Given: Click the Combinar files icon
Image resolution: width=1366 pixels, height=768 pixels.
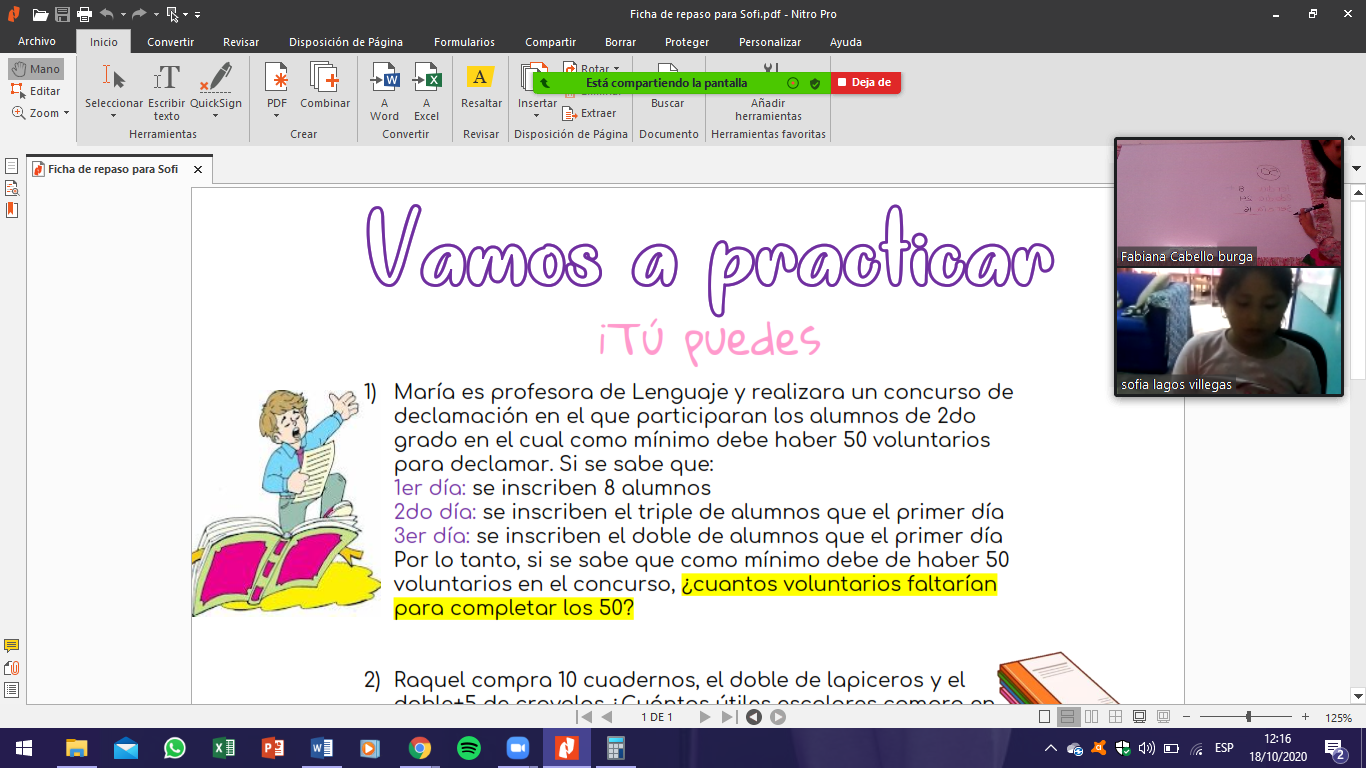Looking at the screenshot, I should pos(325,79).
